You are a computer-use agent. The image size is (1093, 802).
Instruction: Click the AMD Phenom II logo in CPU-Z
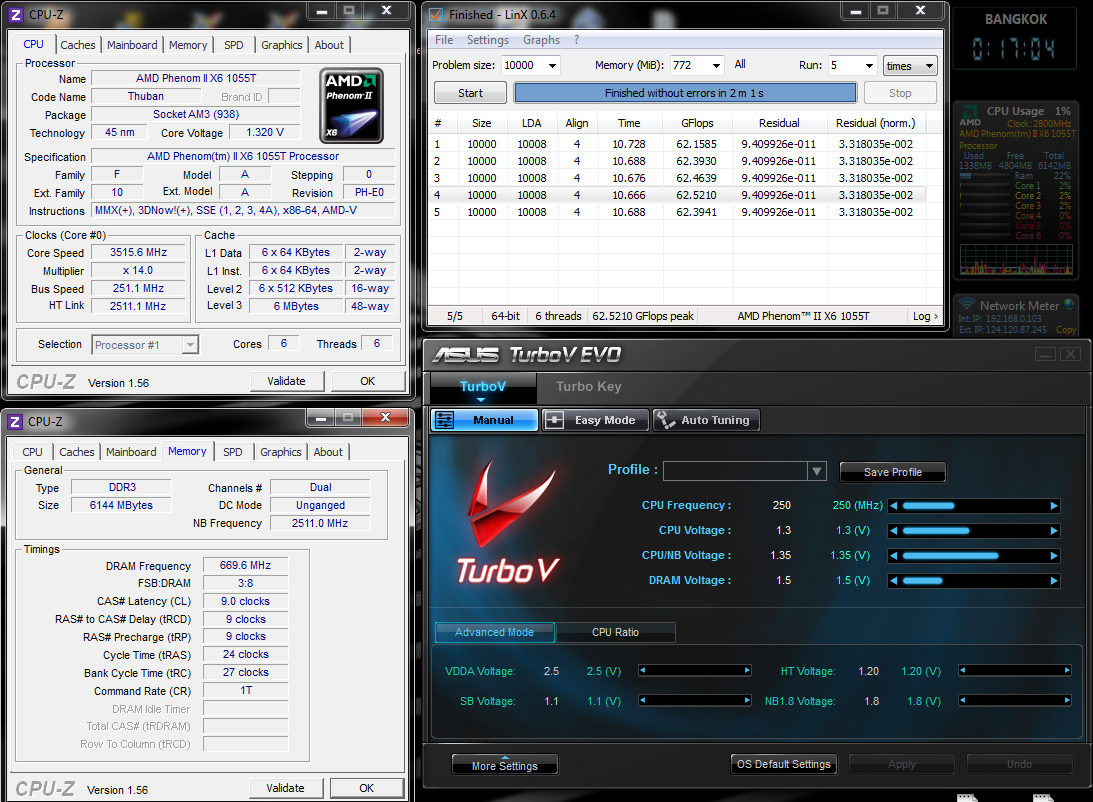[x=351, y=106]
